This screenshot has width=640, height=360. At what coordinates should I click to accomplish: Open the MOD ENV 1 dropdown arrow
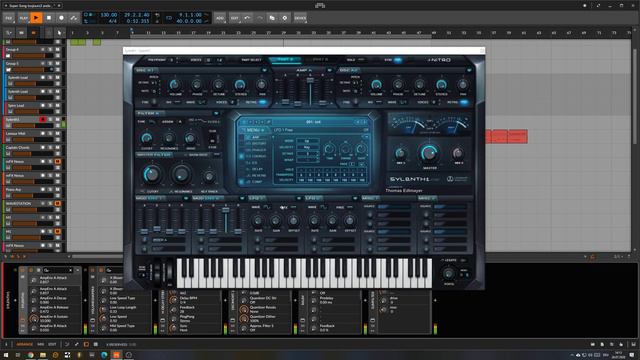[186, 198]
